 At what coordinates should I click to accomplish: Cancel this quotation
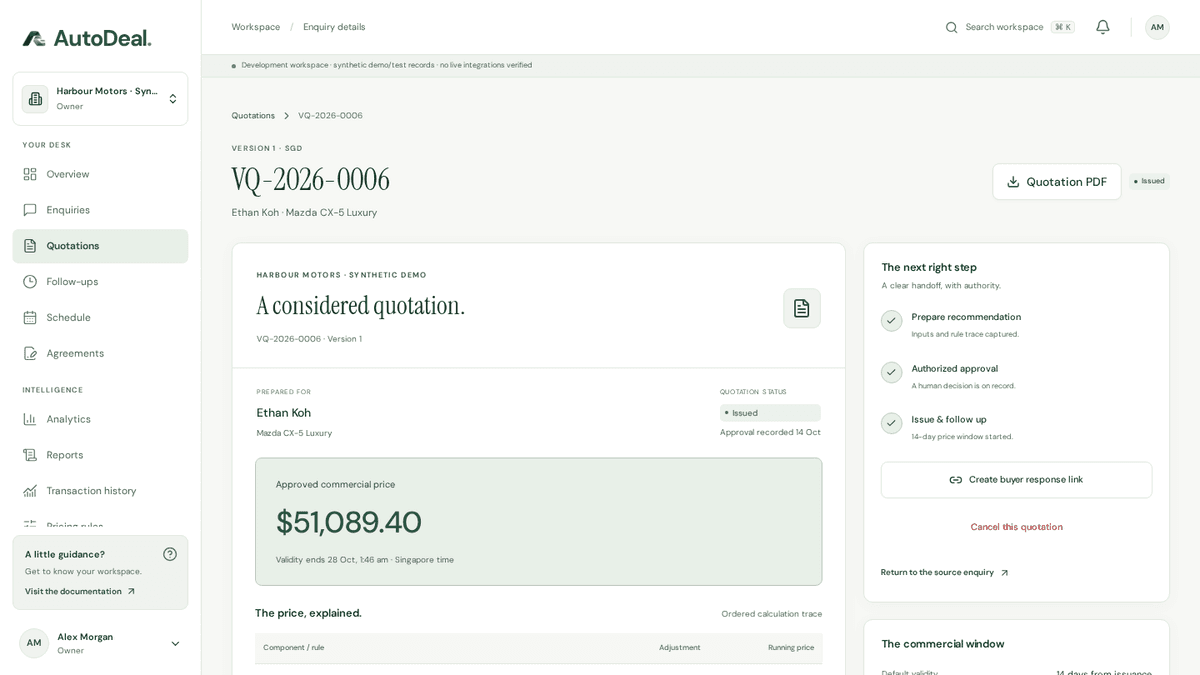point(1016,527)
